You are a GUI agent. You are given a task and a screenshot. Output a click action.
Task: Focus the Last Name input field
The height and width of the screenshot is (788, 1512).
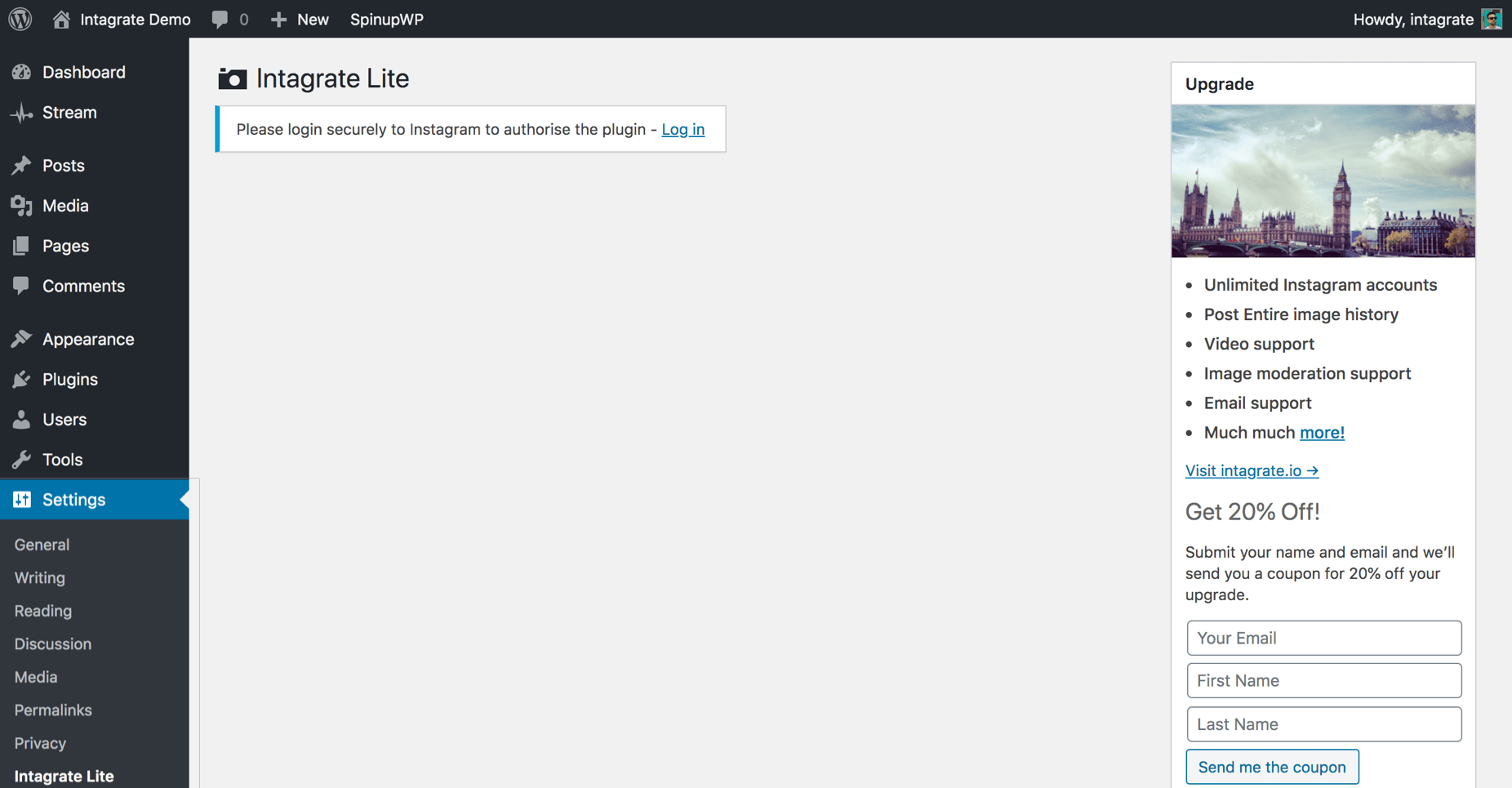coord(1324,724)
